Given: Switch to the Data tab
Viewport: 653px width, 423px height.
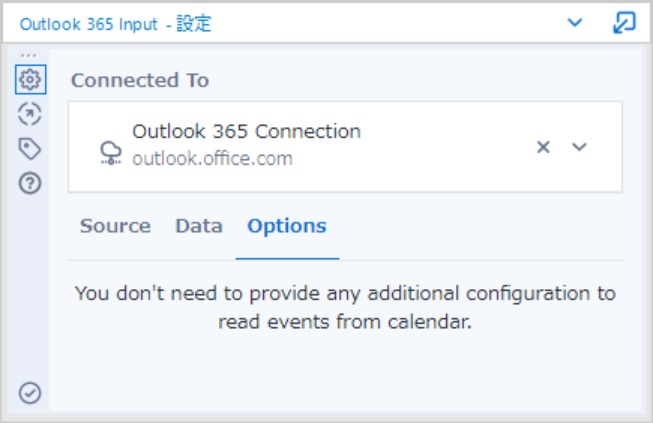Looking at the screenshot, I should click(199, 226).
